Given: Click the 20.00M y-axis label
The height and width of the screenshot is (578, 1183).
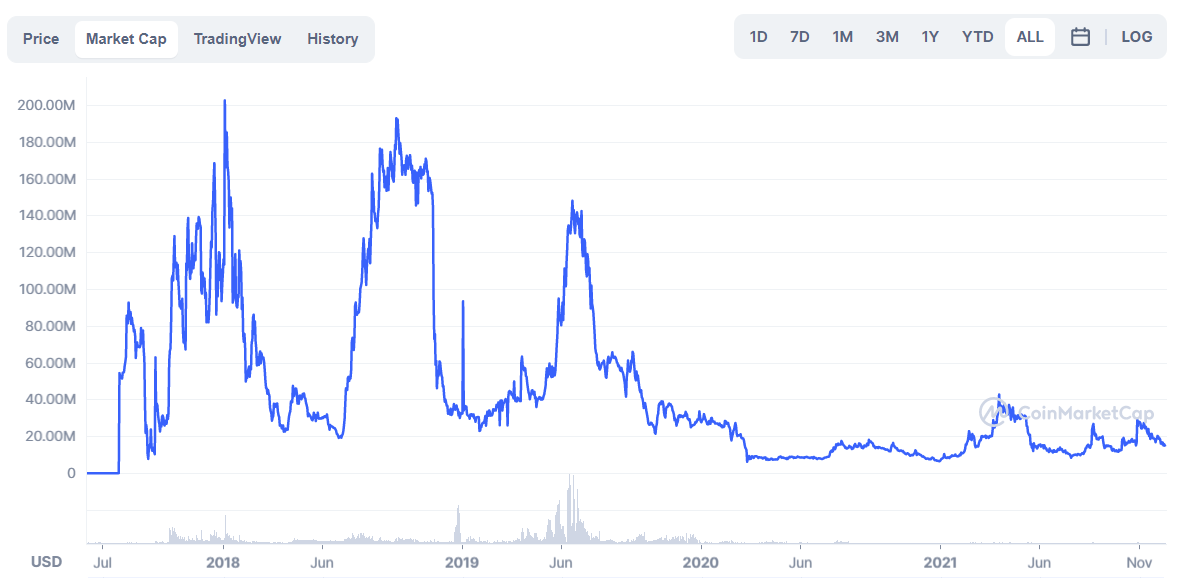Looking at the screenshot, I should [49, 437].
